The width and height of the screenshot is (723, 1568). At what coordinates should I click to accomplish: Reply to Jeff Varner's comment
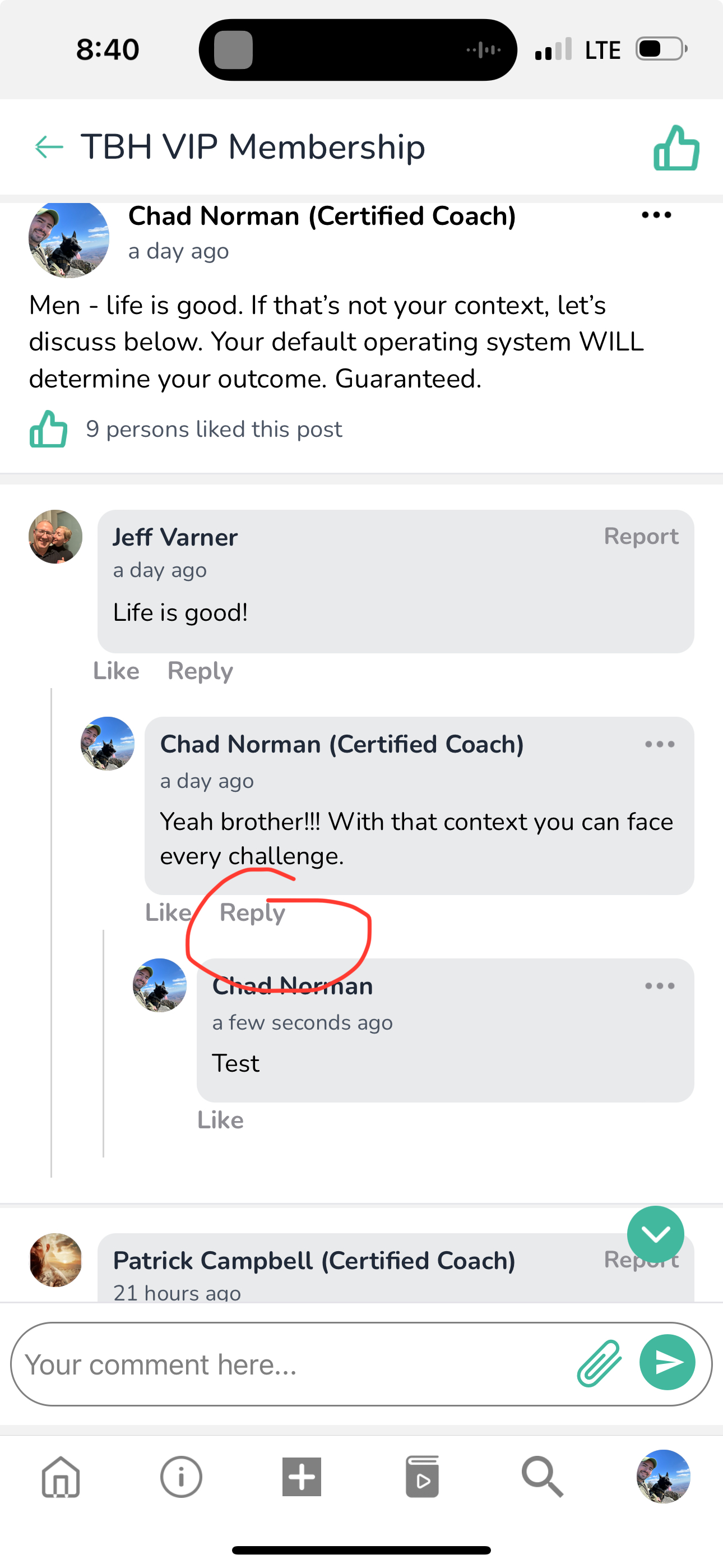click(x=200, y=671)
